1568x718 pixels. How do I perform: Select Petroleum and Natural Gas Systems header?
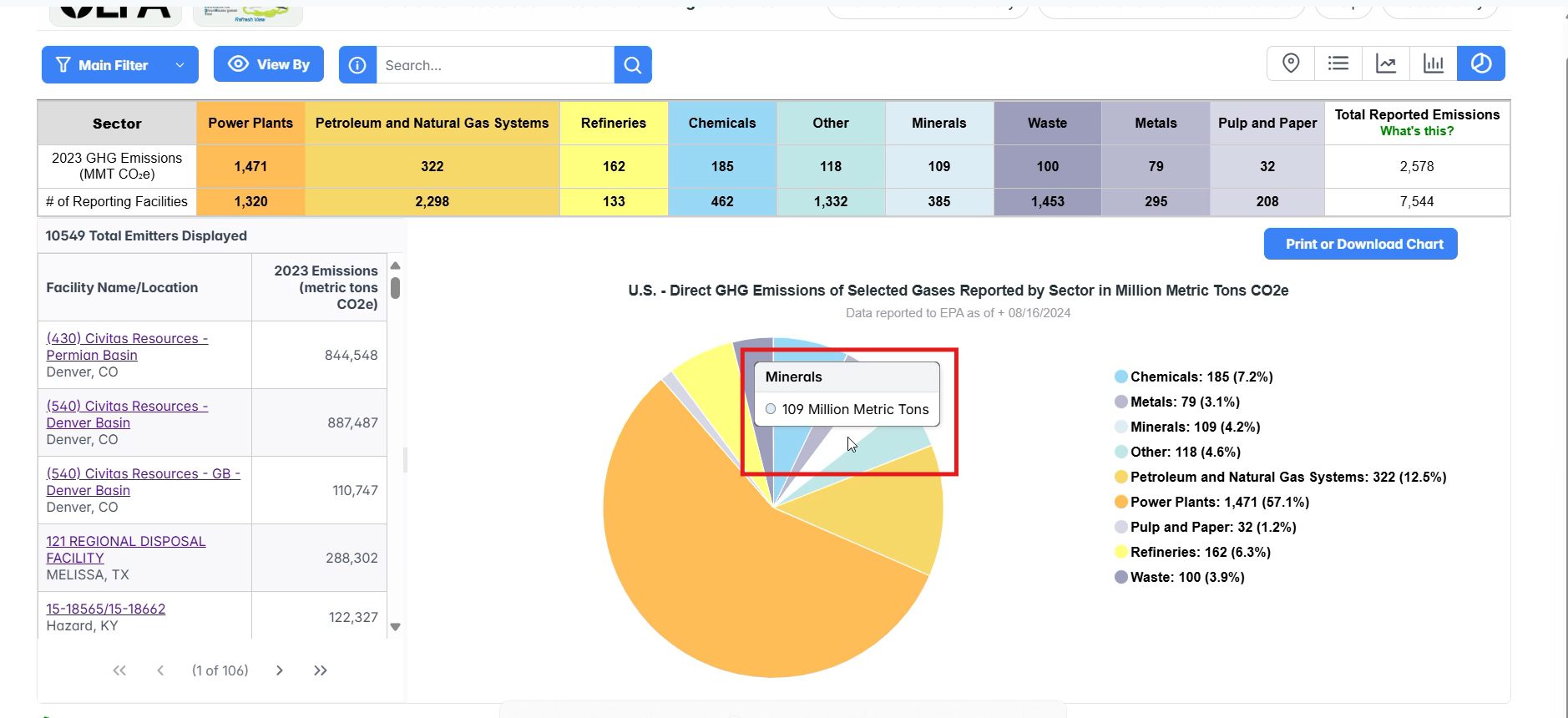(x=432, y=123)
